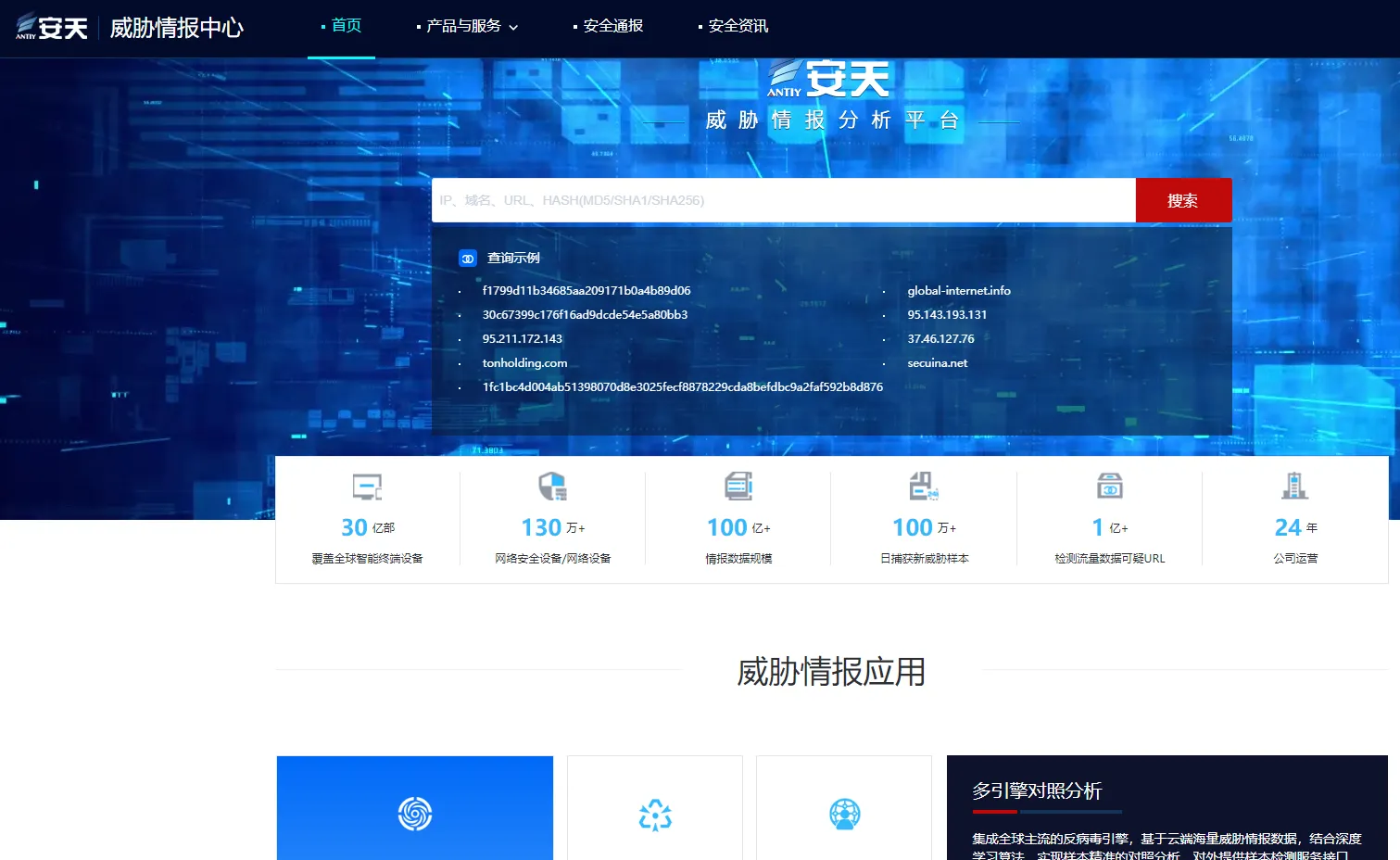Image resolution: width=1400 pixels, height=860 pixels.
Task: Click the 多引擎对照分析 heading
Action: pos(1037,791)
